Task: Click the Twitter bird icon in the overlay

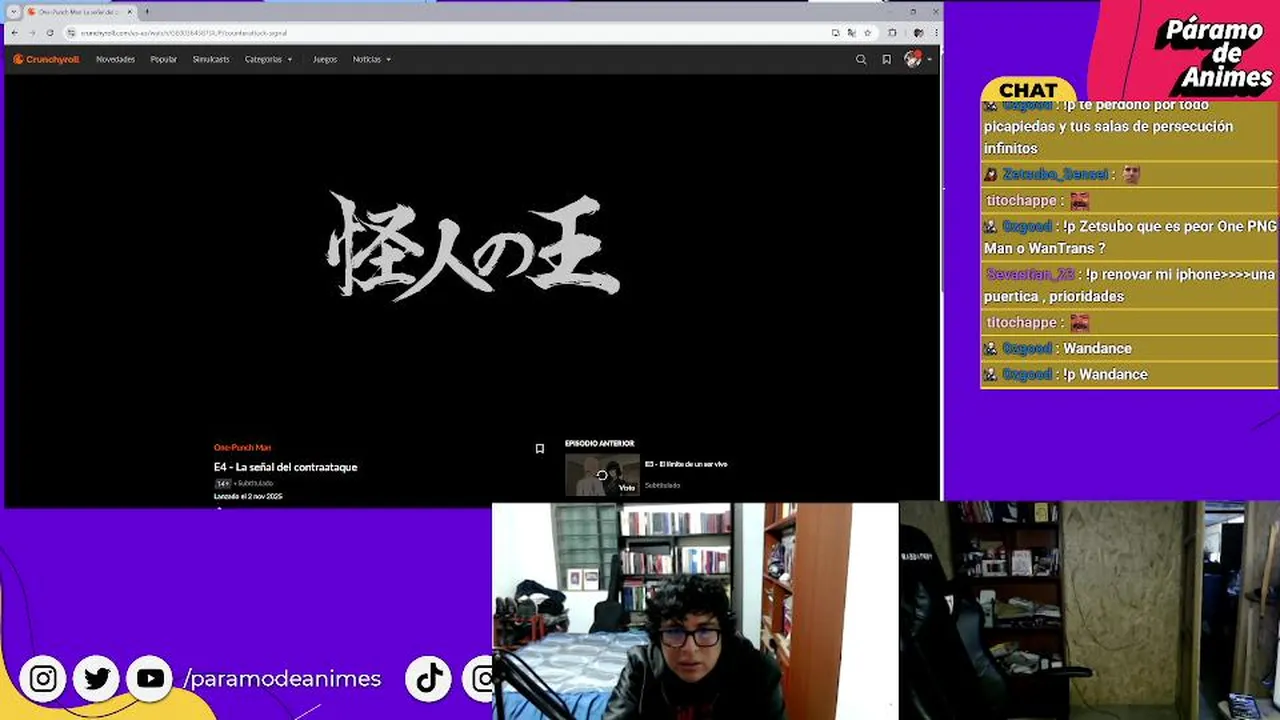Action: (x=97, y=679)
